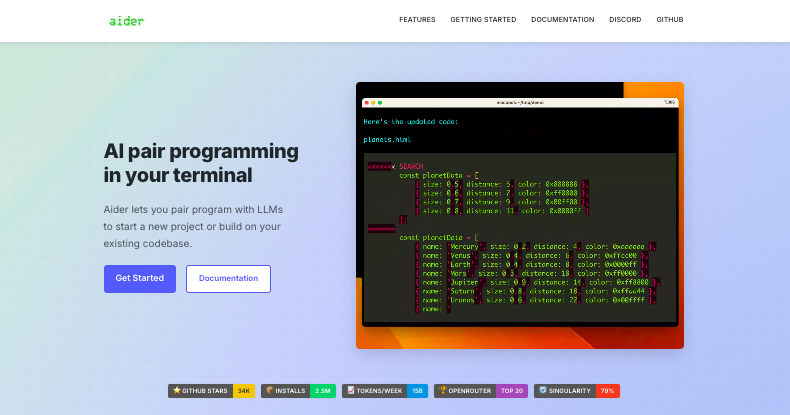Open the Tokens/Week 15B badge
The image size is (790, 415).
point(385,391)
